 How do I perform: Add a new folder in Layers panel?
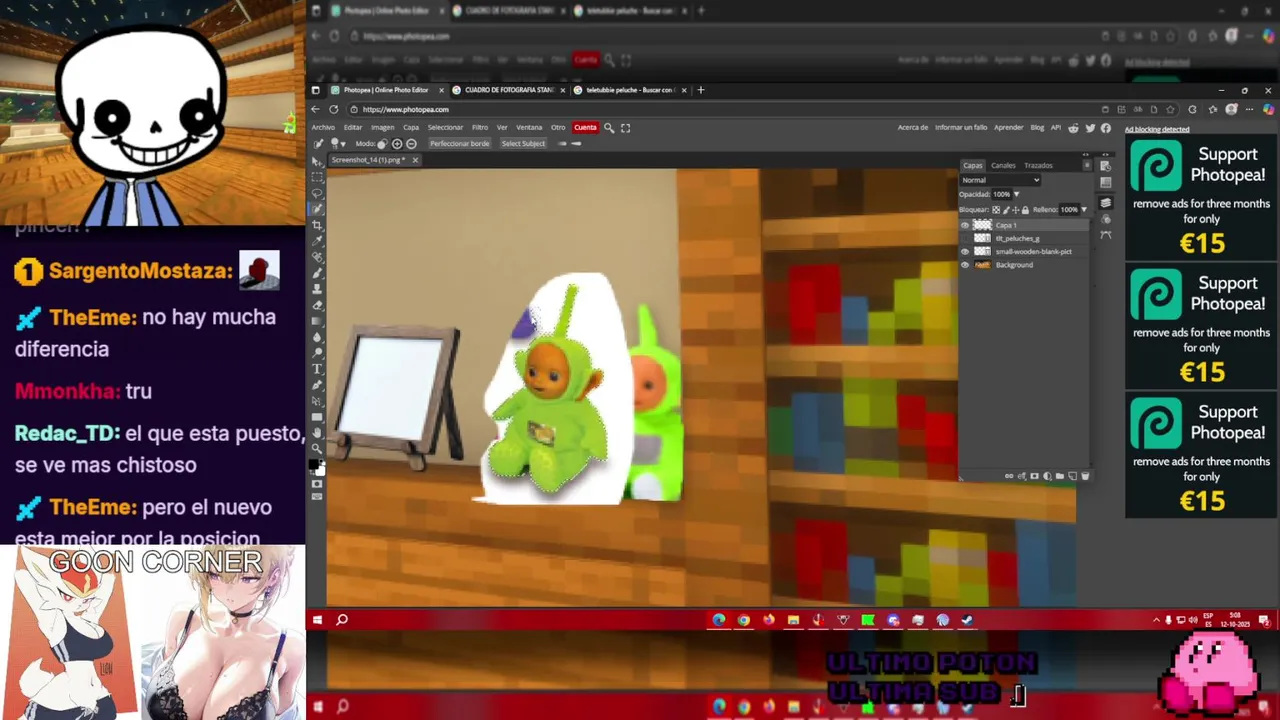tap(1060, 476)
